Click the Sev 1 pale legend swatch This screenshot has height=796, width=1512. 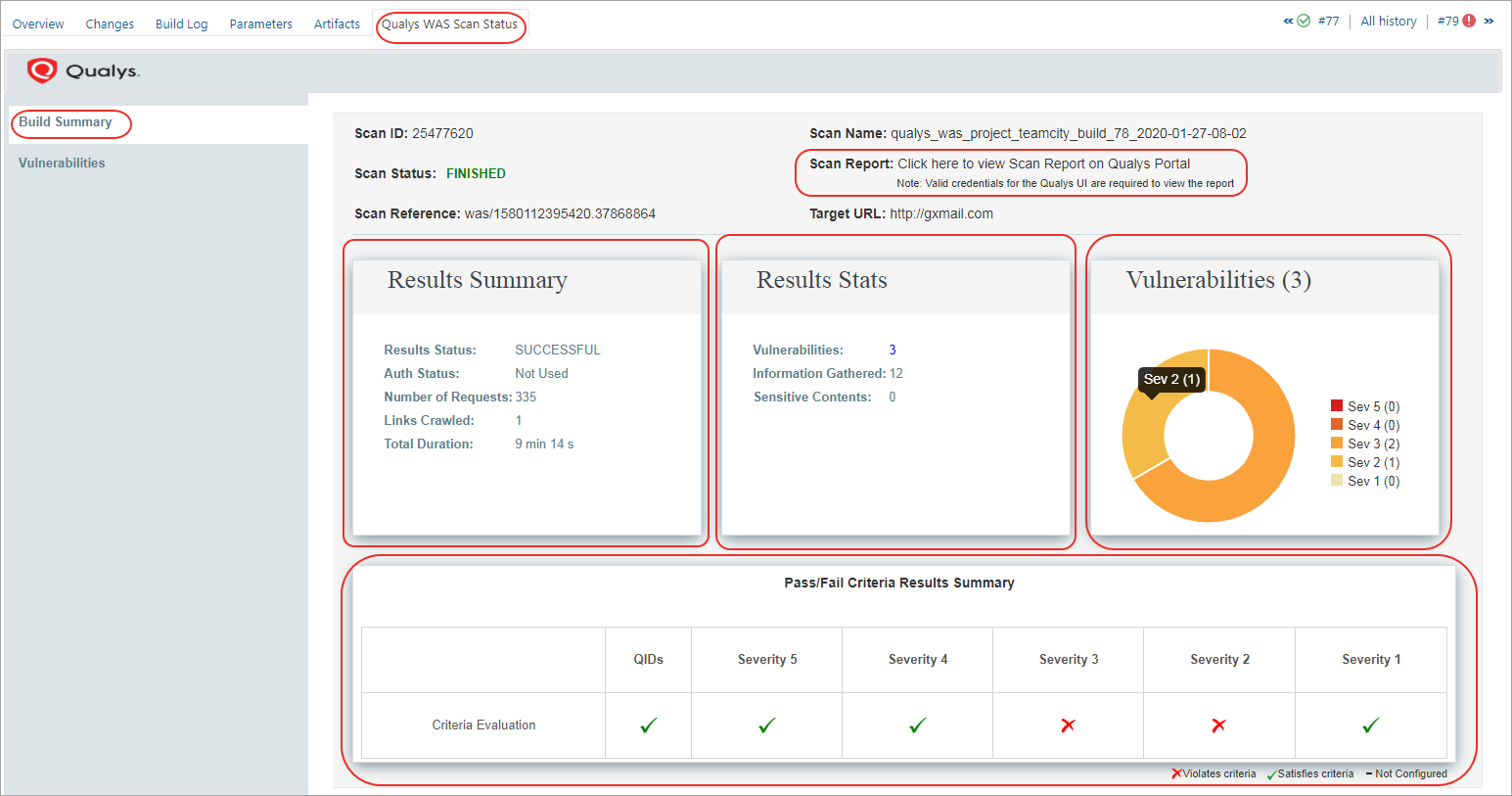(x=1337, y=480)
